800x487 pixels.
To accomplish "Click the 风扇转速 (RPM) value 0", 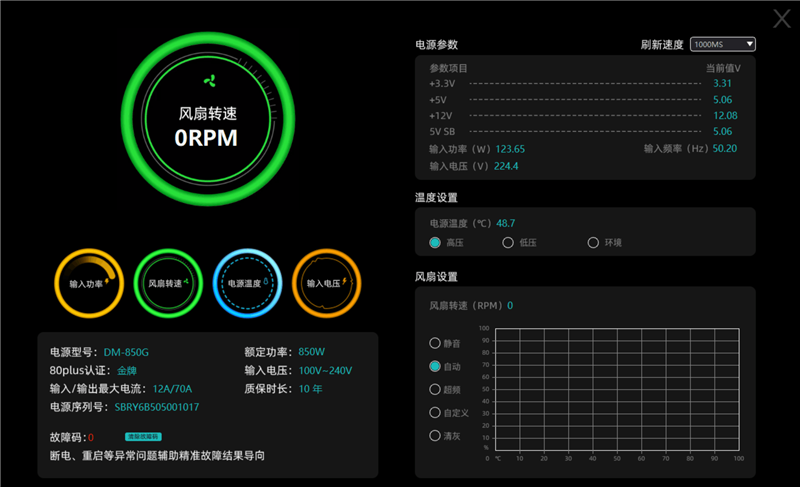I will tap(510, 305).
